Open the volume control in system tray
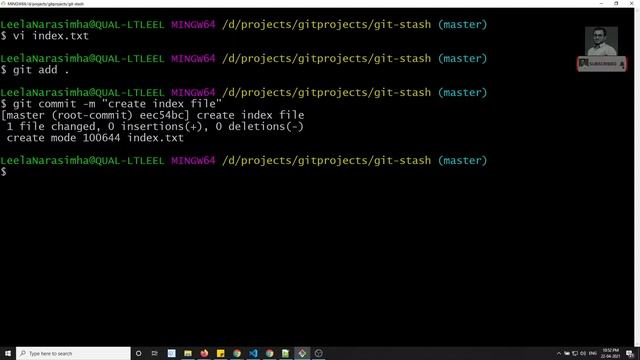The height and width of the screenshot is (360, 640). pyautogui.click(x=583, y=353)
